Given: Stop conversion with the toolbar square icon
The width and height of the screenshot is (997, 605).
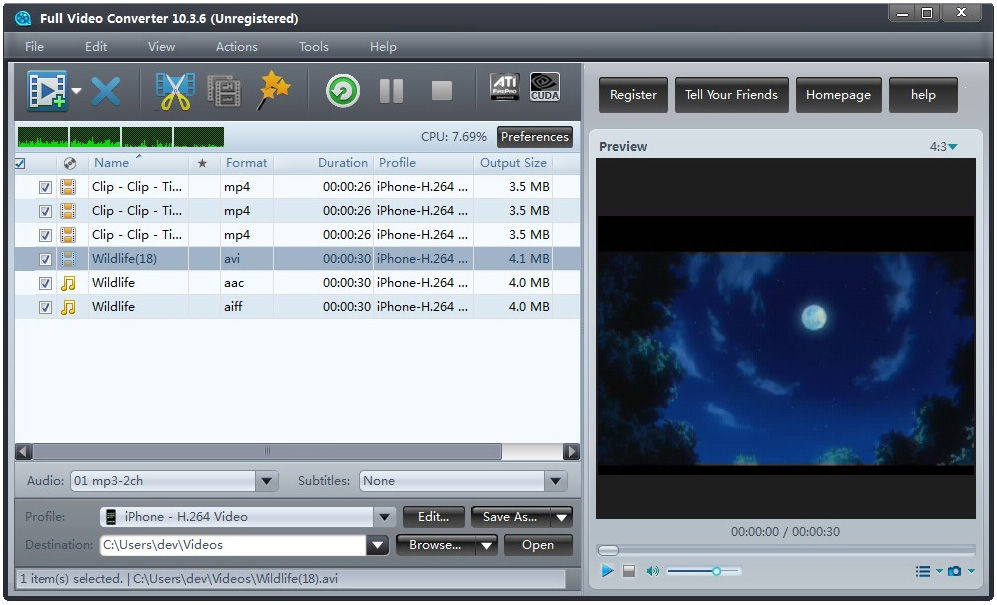Looking at the screenshot, I should point(441,91).
